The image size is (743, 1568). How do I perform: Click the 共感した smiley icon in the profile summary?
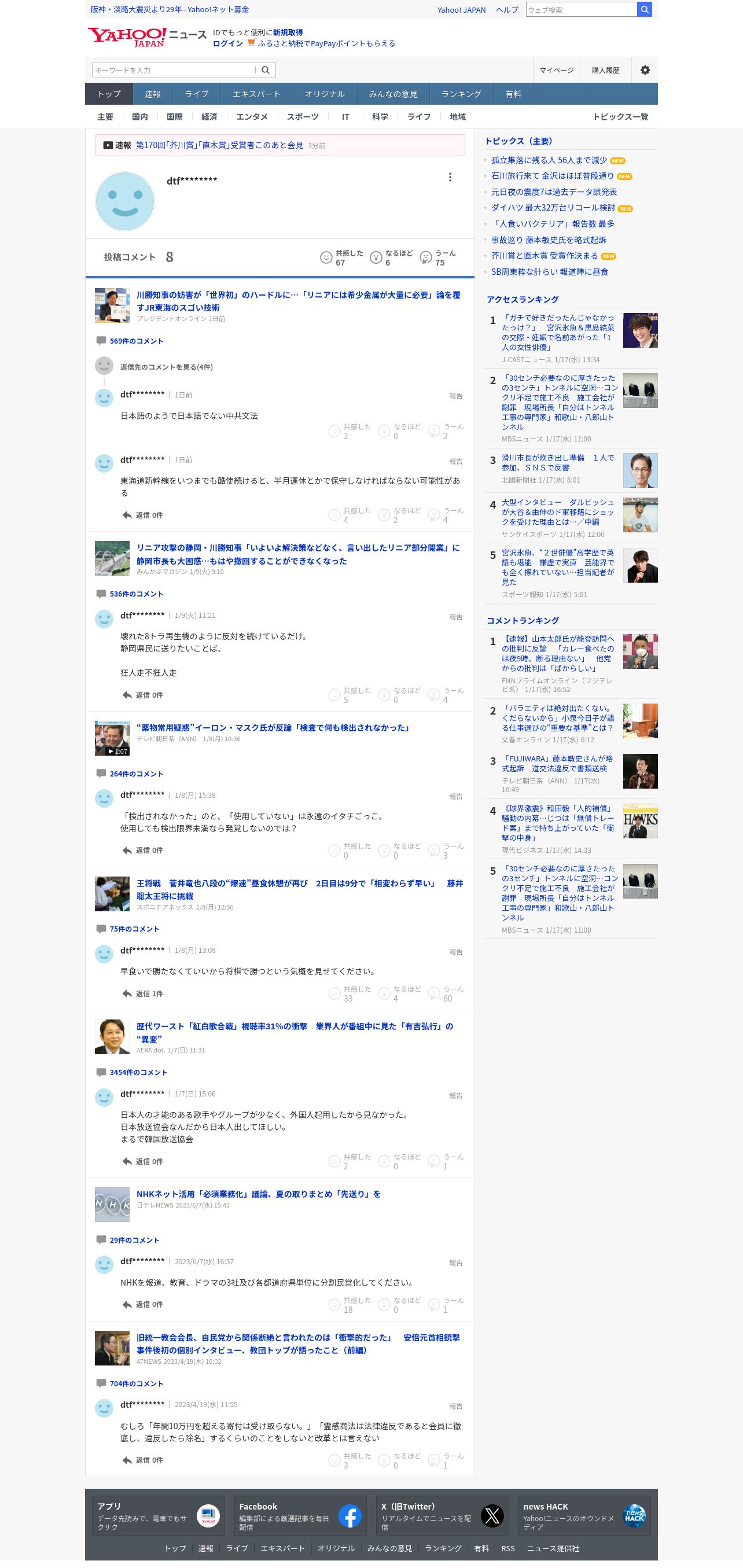[326, 257]
